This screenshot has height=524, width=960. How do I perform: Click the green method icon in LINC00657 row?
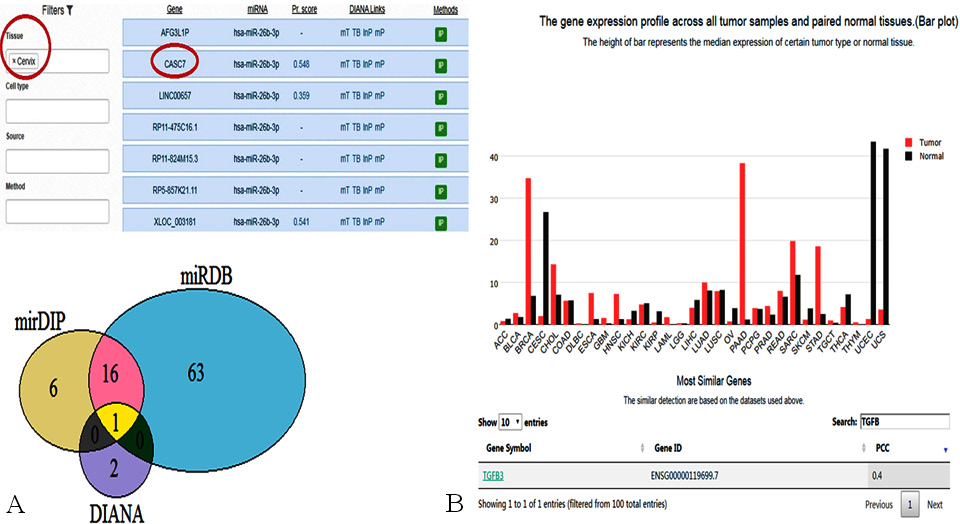[441, 97]
